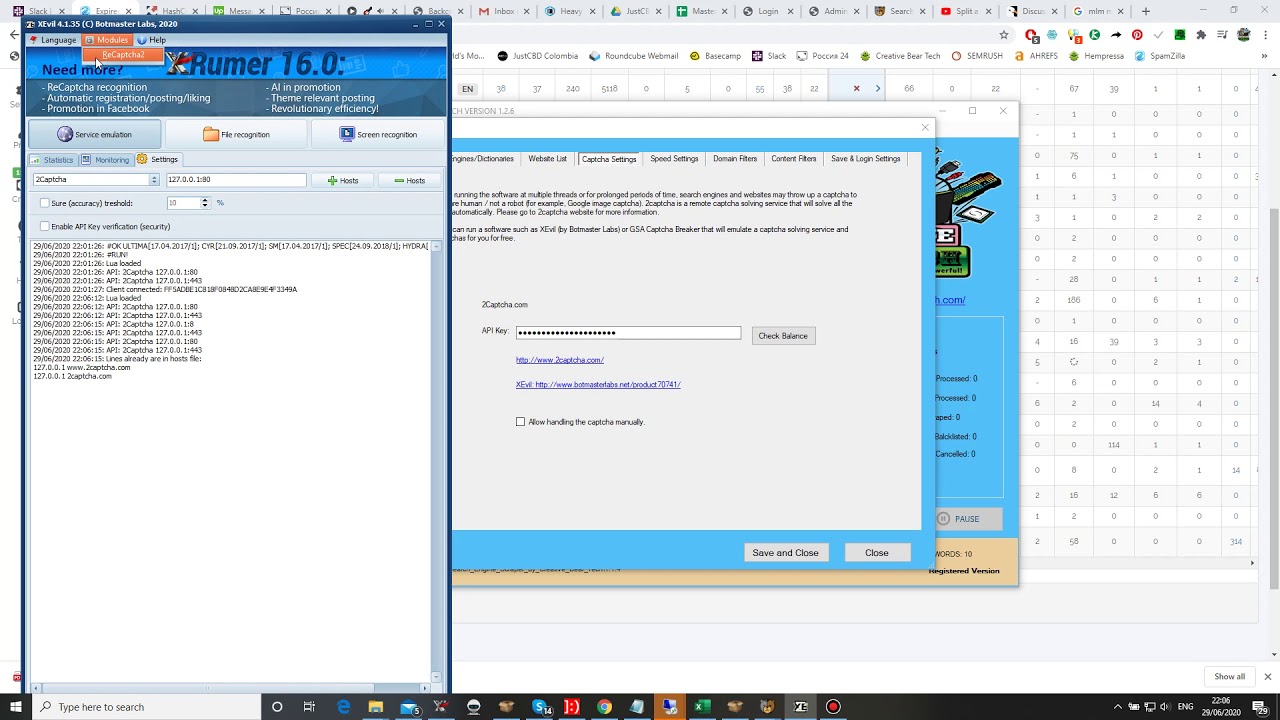Click the Close button in settings dialog

tap(877, 553)
